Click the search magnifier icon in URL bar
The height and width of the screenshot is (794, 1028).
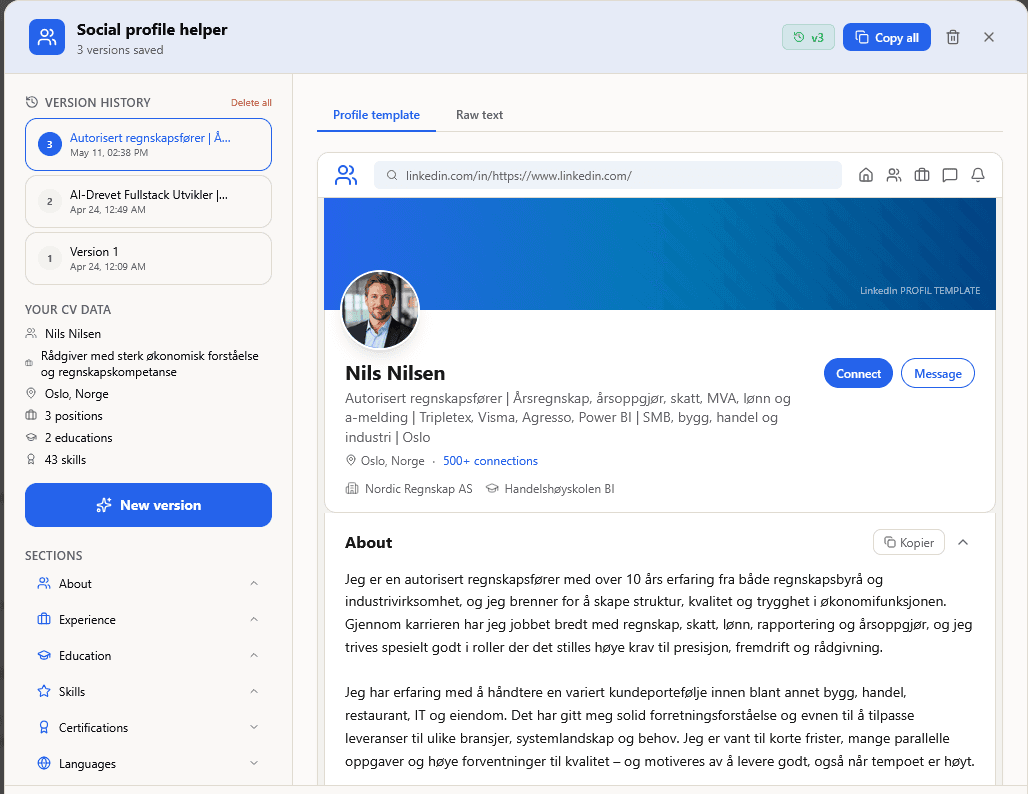point(391,175)
